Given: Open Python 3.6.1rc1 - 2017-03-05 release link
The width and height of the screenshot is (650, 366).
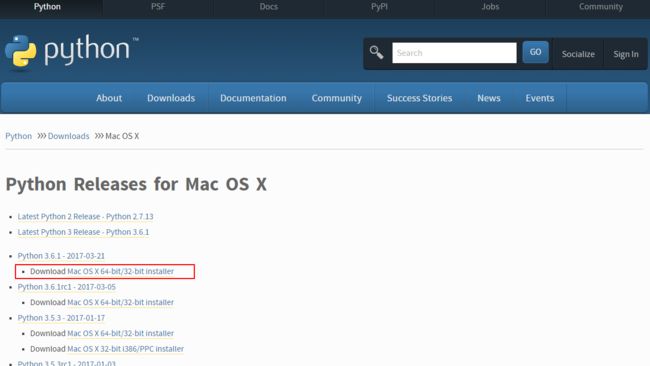Looking at the screenshot, I should 67,287.
